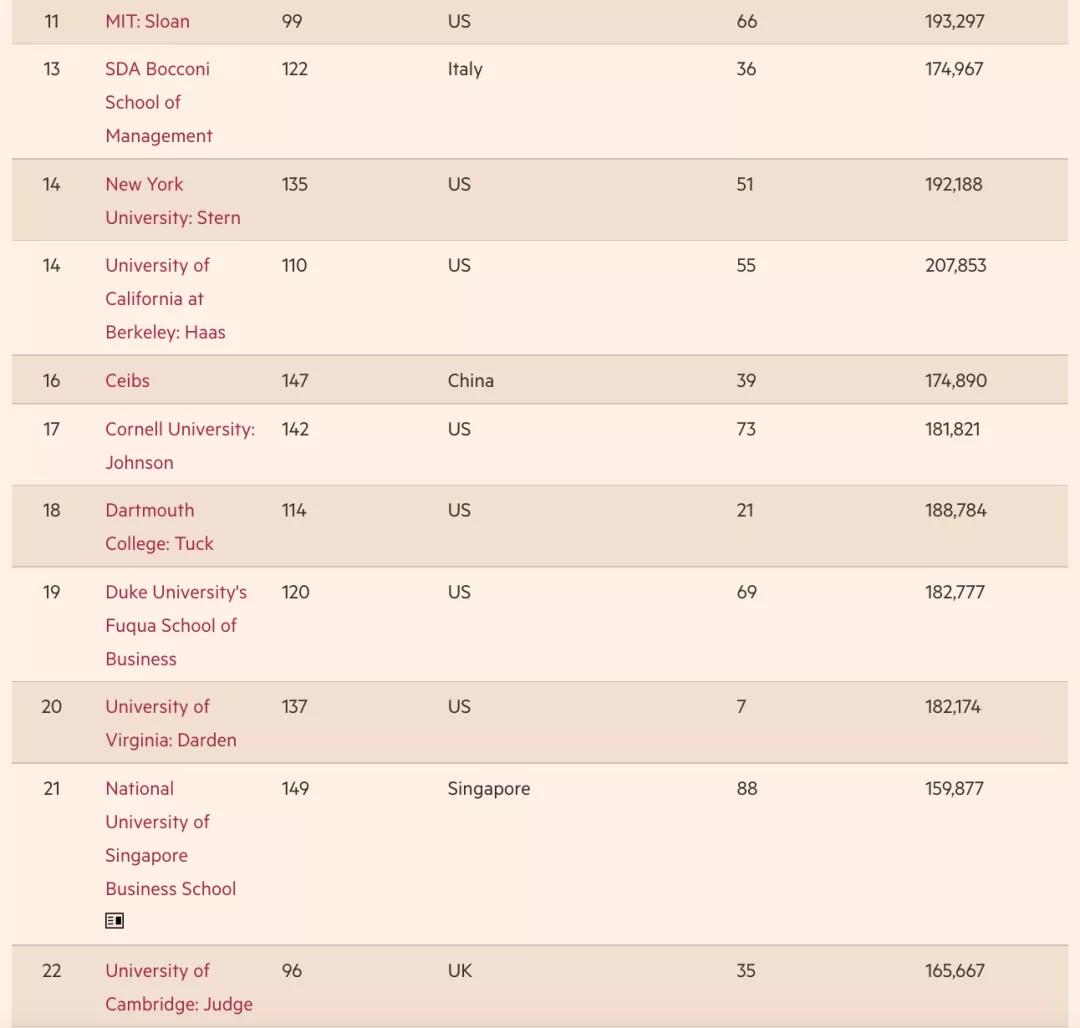Click the salary figure 207,853
Screen dimensions: 1080x1028
(955, 266)
